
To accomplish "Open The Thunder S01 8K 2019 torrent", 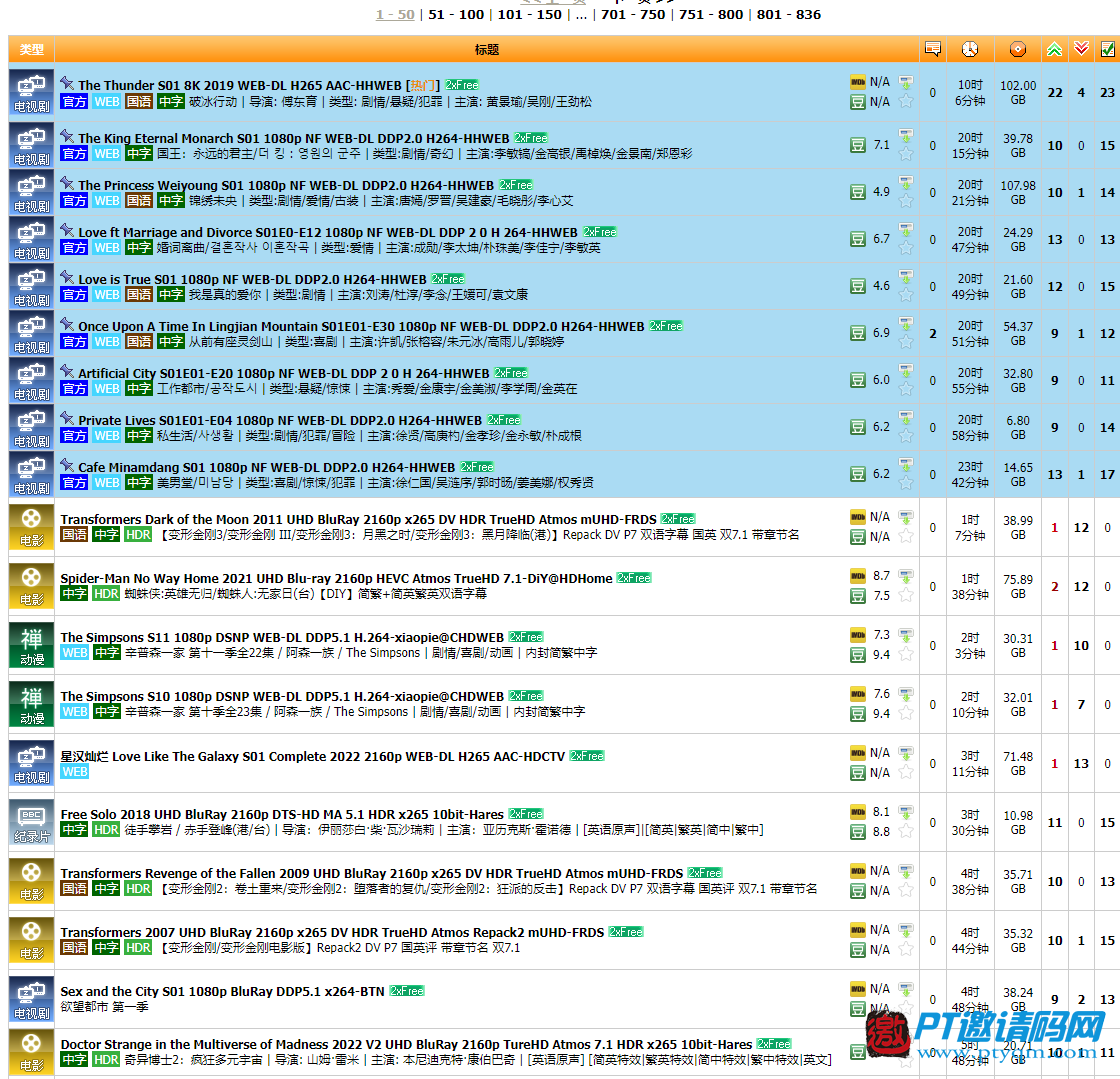I will pos(240,85).
